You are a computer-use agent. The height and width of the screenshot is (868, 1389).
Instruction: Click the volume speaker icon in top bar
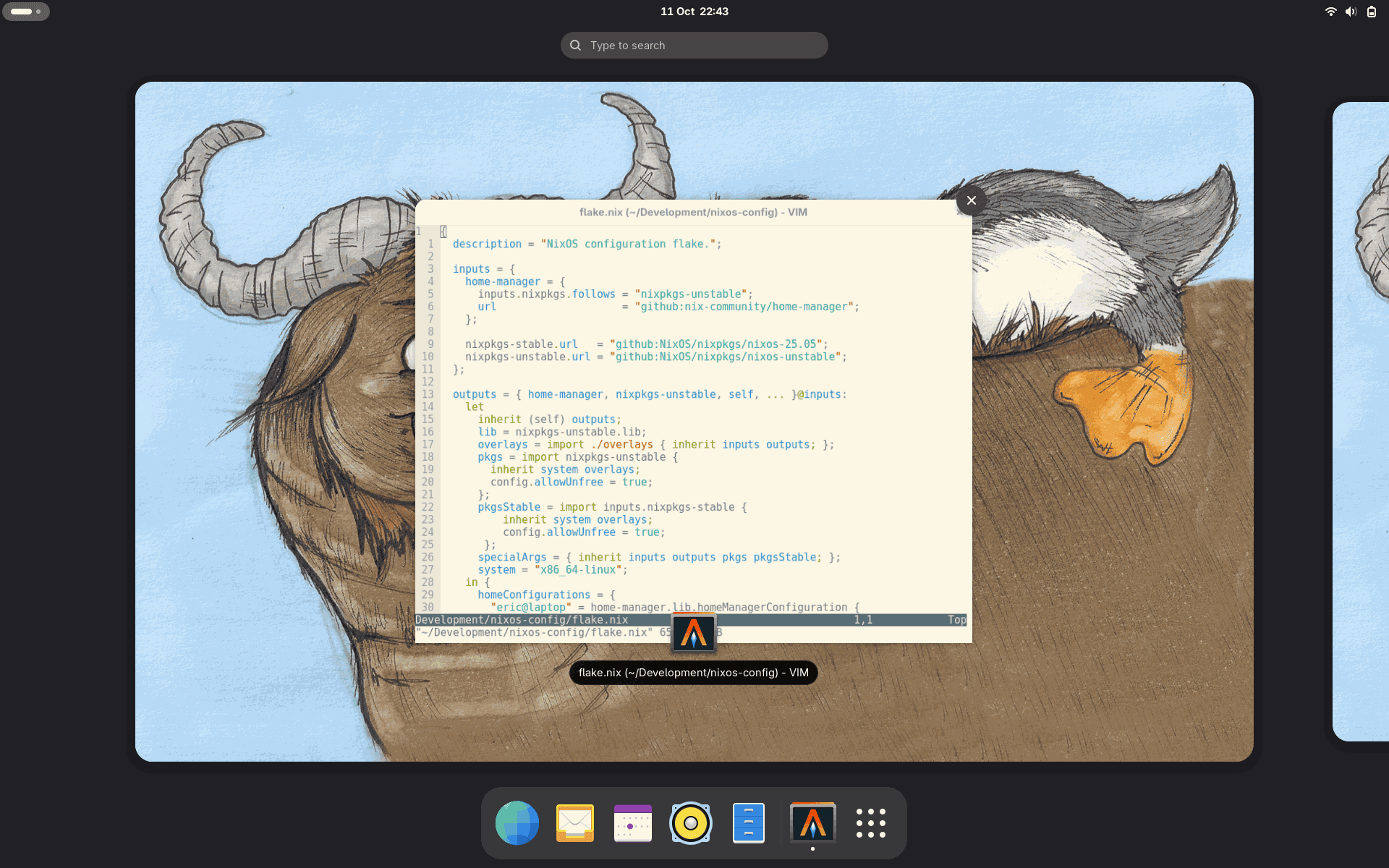[1351, 12]
